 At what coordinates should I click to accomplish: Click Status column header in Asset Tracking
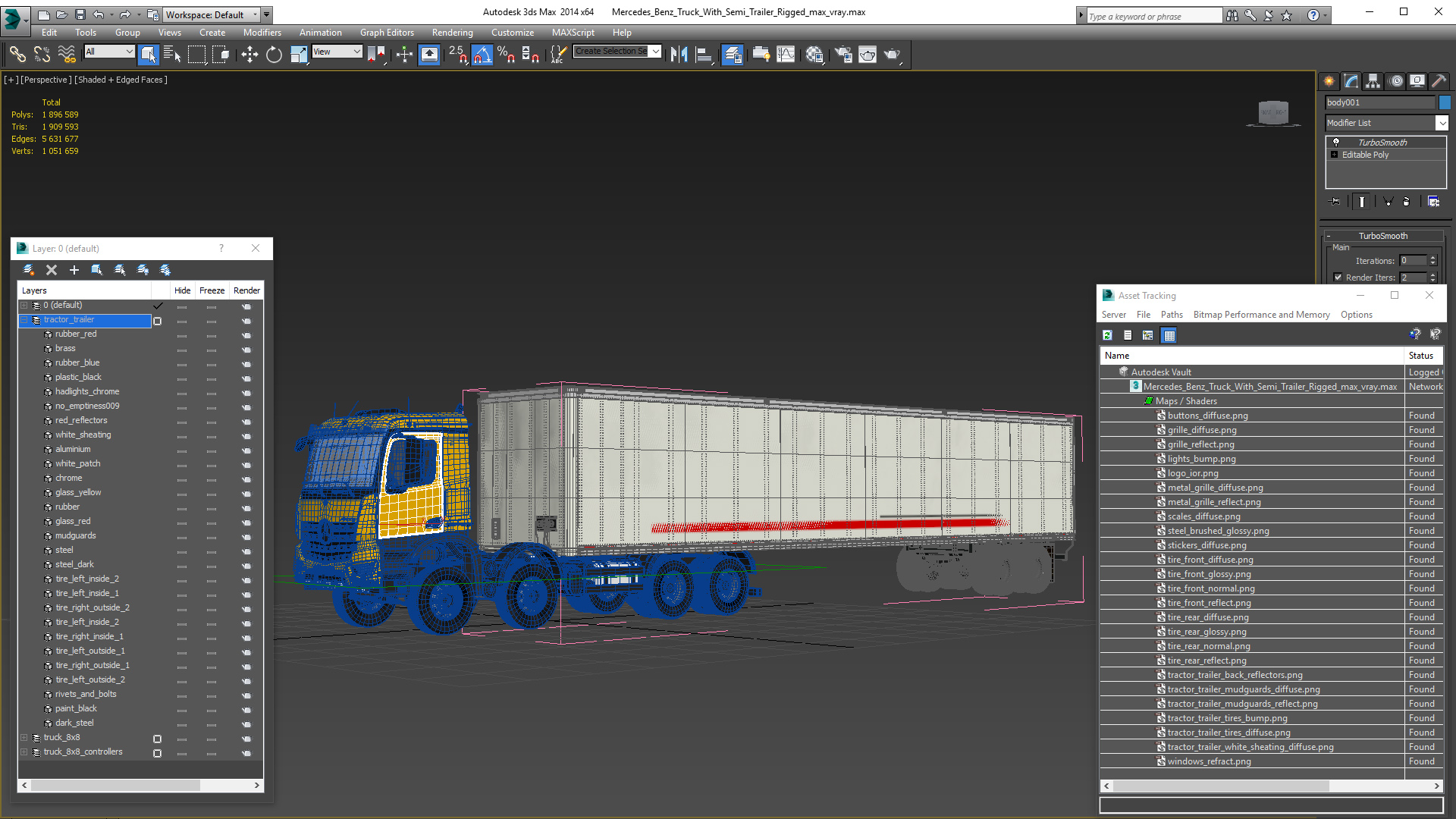pos(1421,356)
